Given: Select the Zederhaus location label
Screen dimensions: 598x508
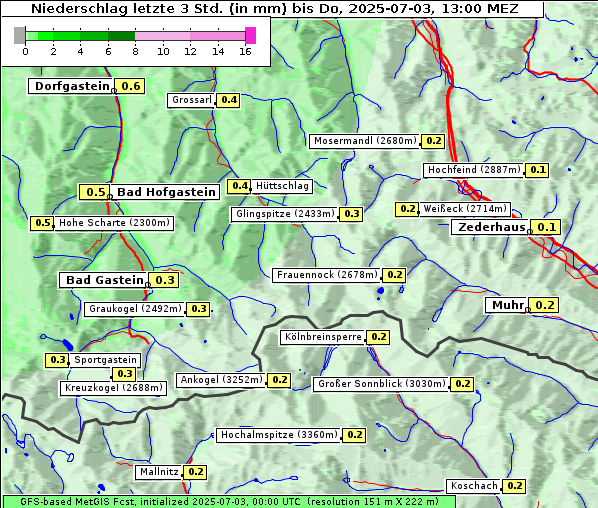Looking at the screenshot, I should click(x=491, y=227).
